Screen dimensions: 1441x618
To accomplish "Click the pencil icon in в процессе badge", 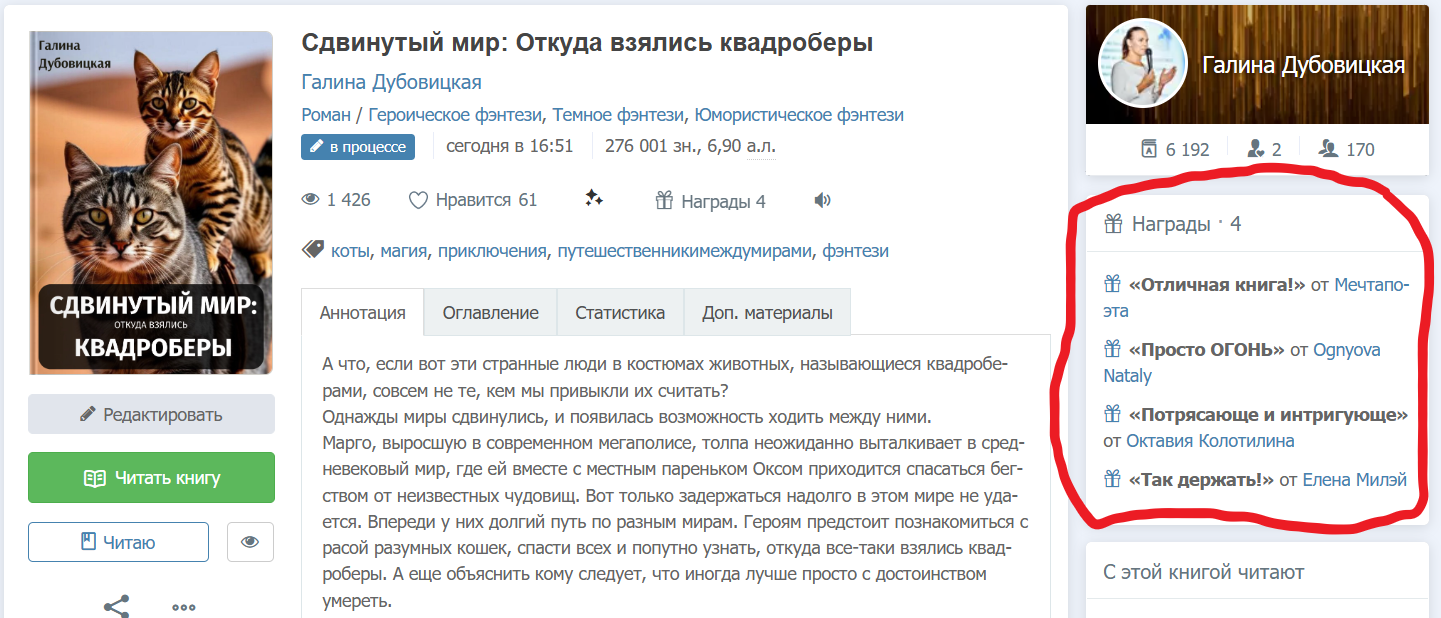I will tap(316, 147).
